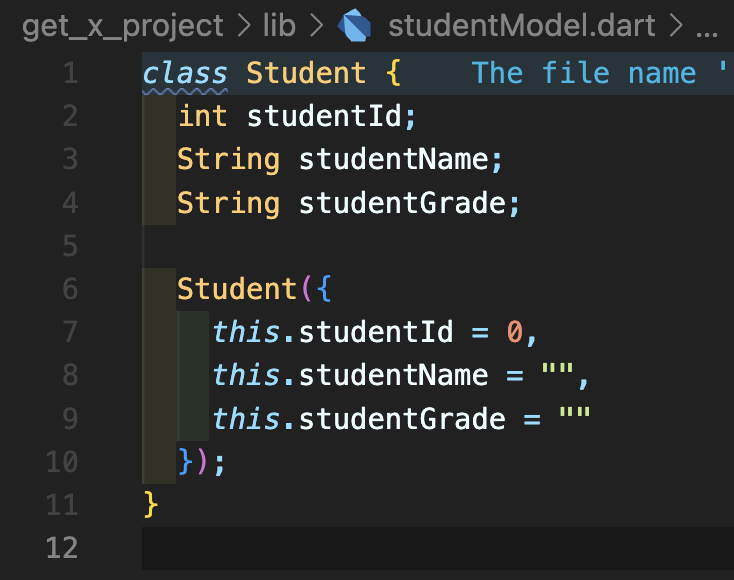Click the underlined class keyword

pyautogui.click(x=185, y=73)
